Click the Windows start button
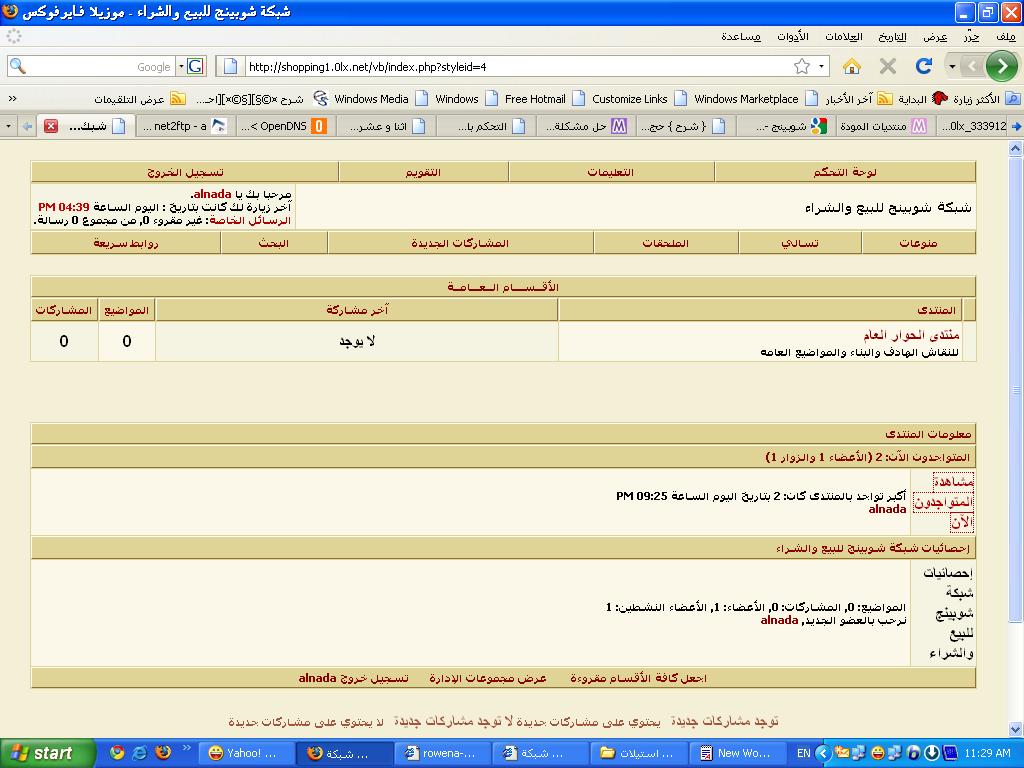 [x=40, y=753]
